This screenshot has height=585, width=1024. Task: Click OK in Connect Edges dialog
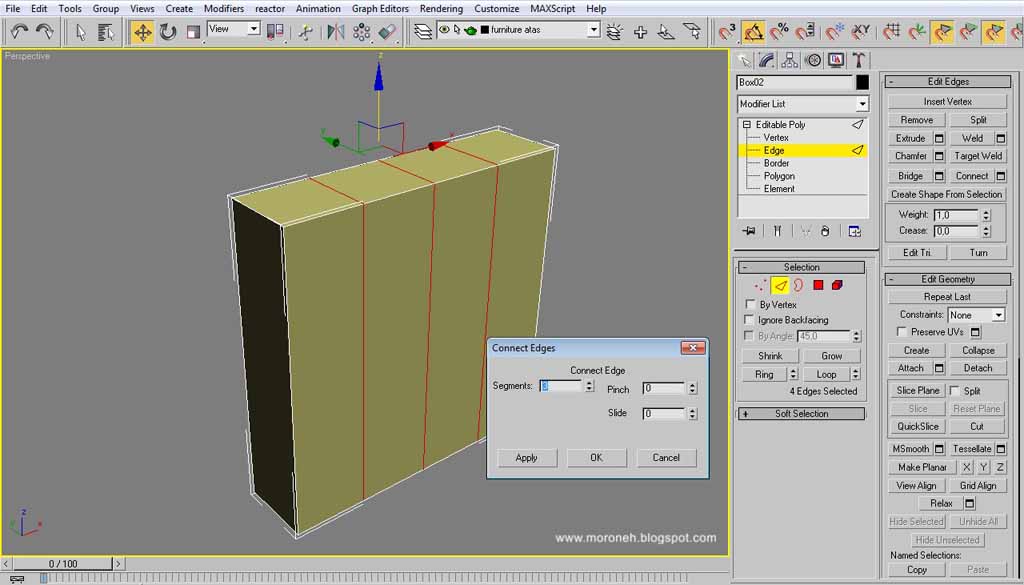596,458
